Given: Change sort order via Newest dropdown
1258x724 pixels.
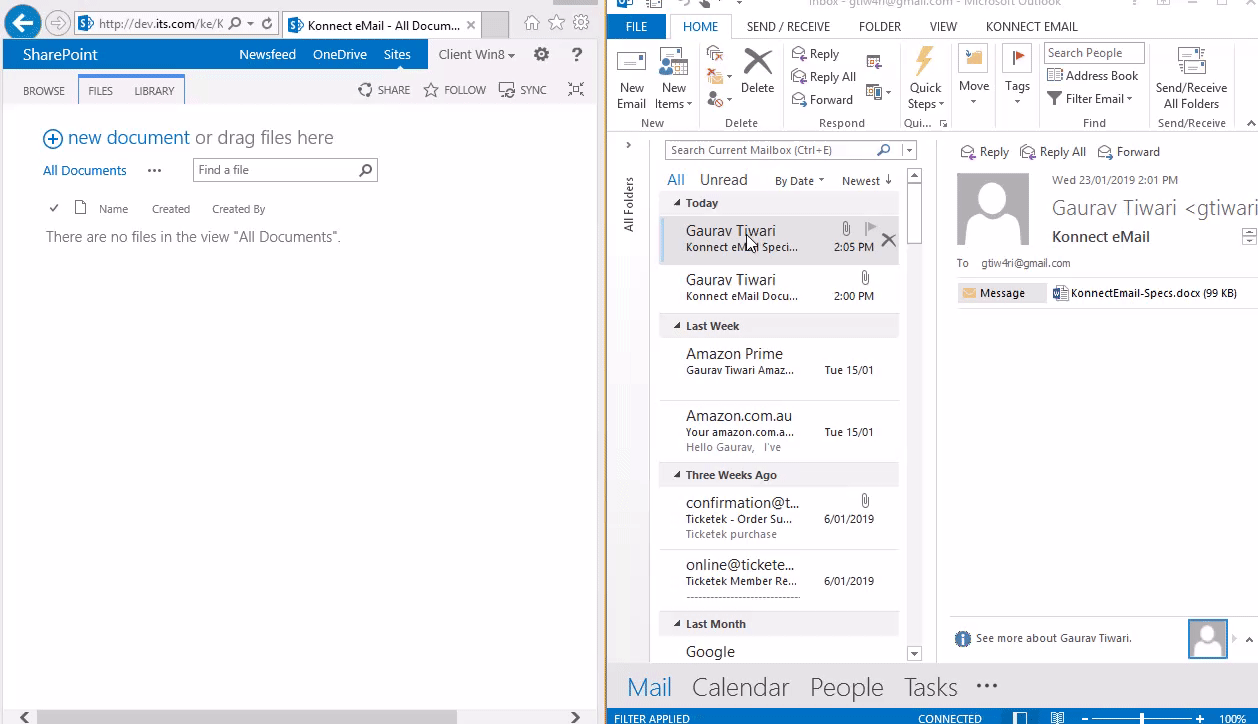Looking at the screenshot, I should [864, 180].
